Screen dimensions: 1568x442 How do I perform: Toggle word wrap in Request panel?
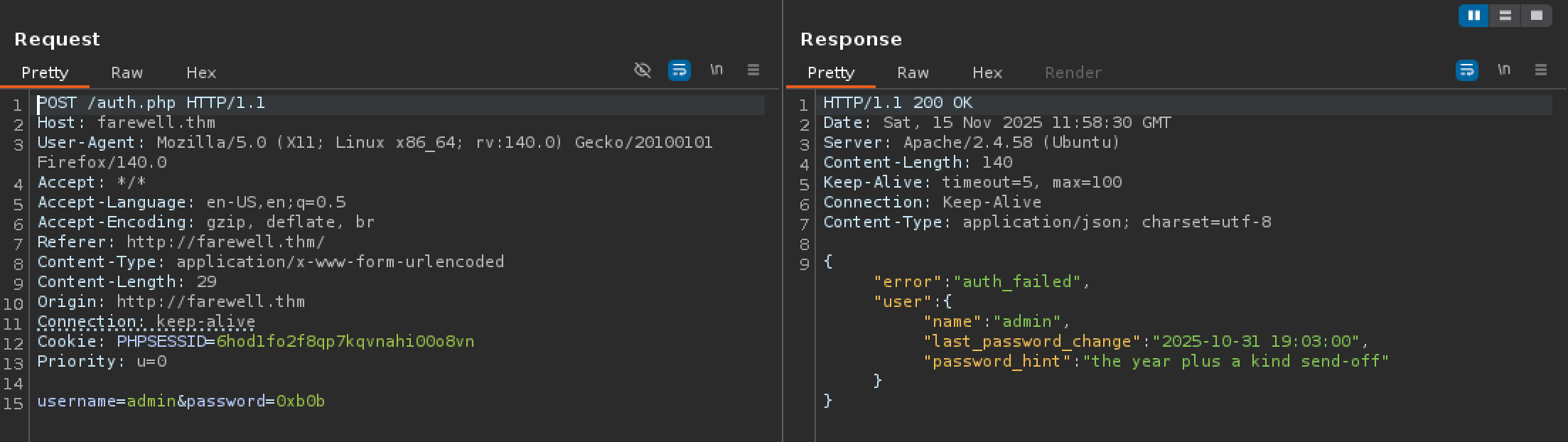point(680,70)
